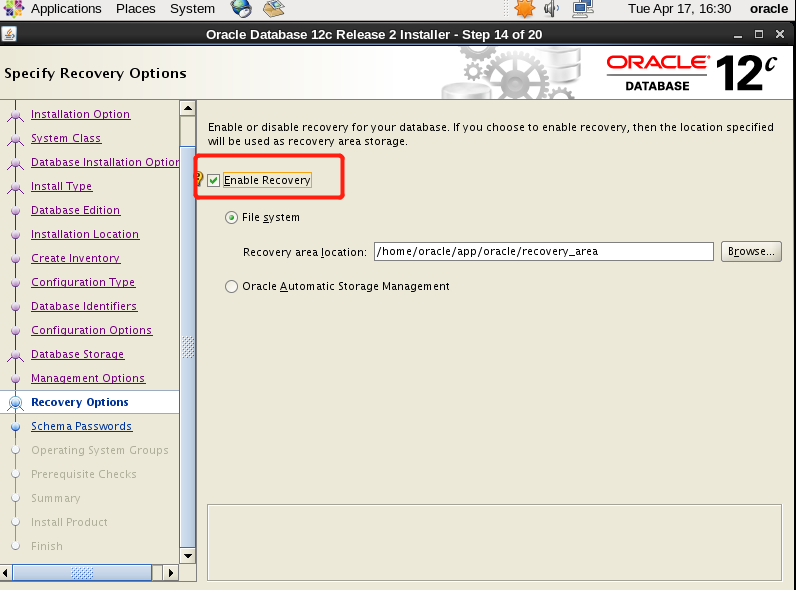The height and width of the screenshot is (590, 796).
Task: Go to Database Installation Option step
Action: click(x=105, y=162)
